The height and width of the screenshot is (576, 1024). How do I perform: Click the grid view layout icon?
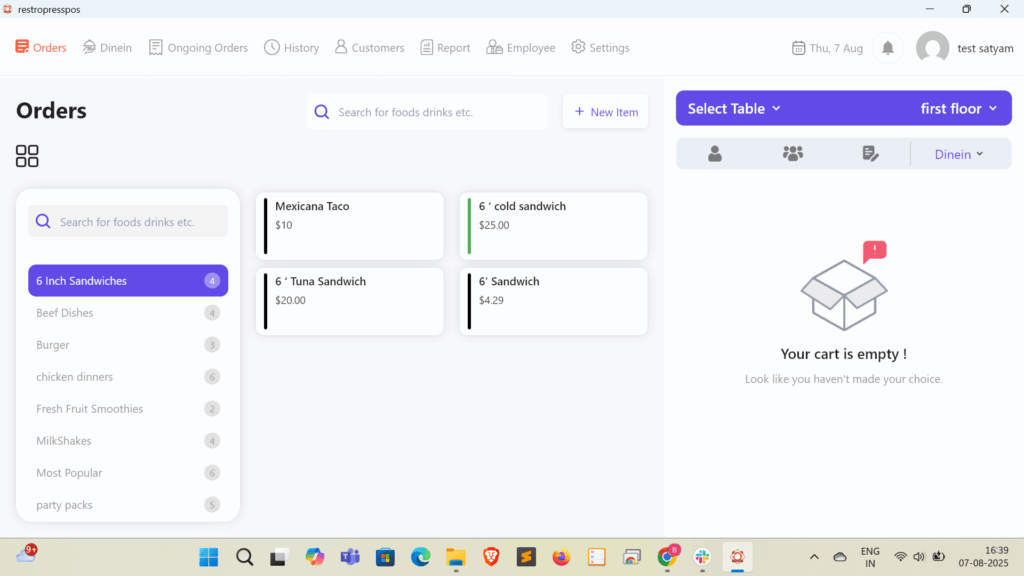click(27, 156)
